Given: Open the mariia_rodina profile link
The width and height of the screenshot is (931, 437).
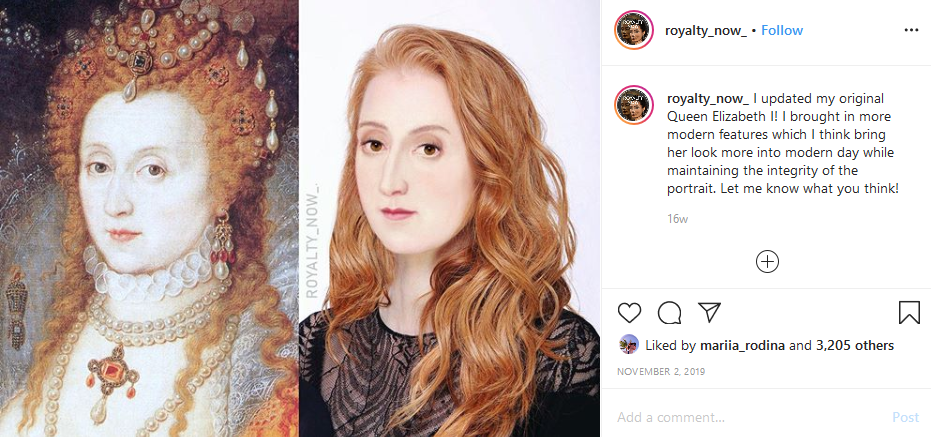Looking at the screenshot, I should tap(743, 346).
